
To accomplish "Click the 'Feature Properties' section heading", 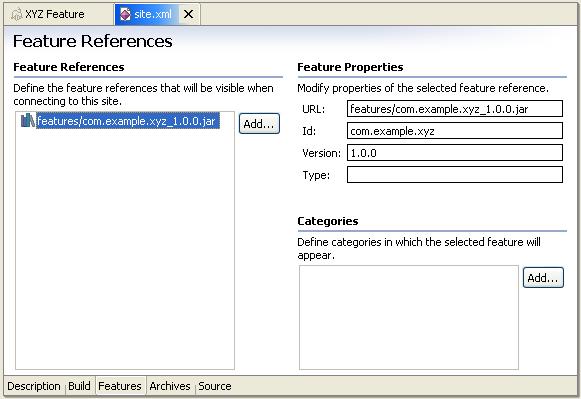I will coord(350,67).
